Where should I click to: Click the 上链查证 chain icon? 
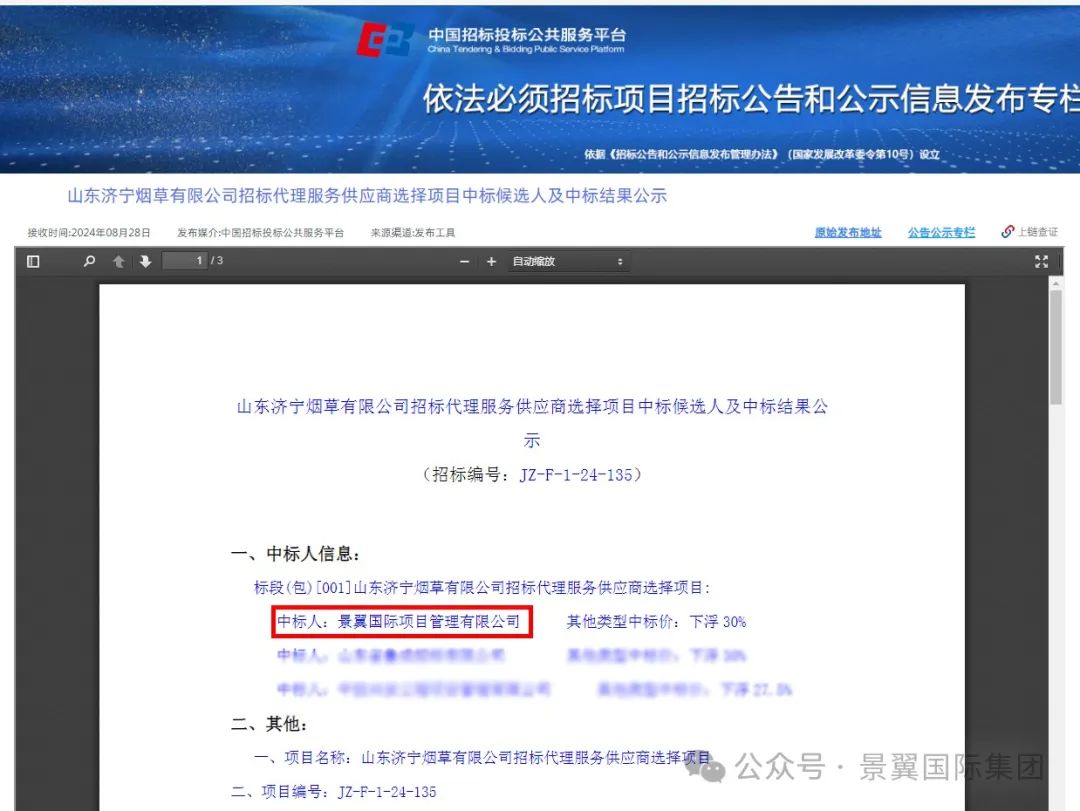[1008, 232]
